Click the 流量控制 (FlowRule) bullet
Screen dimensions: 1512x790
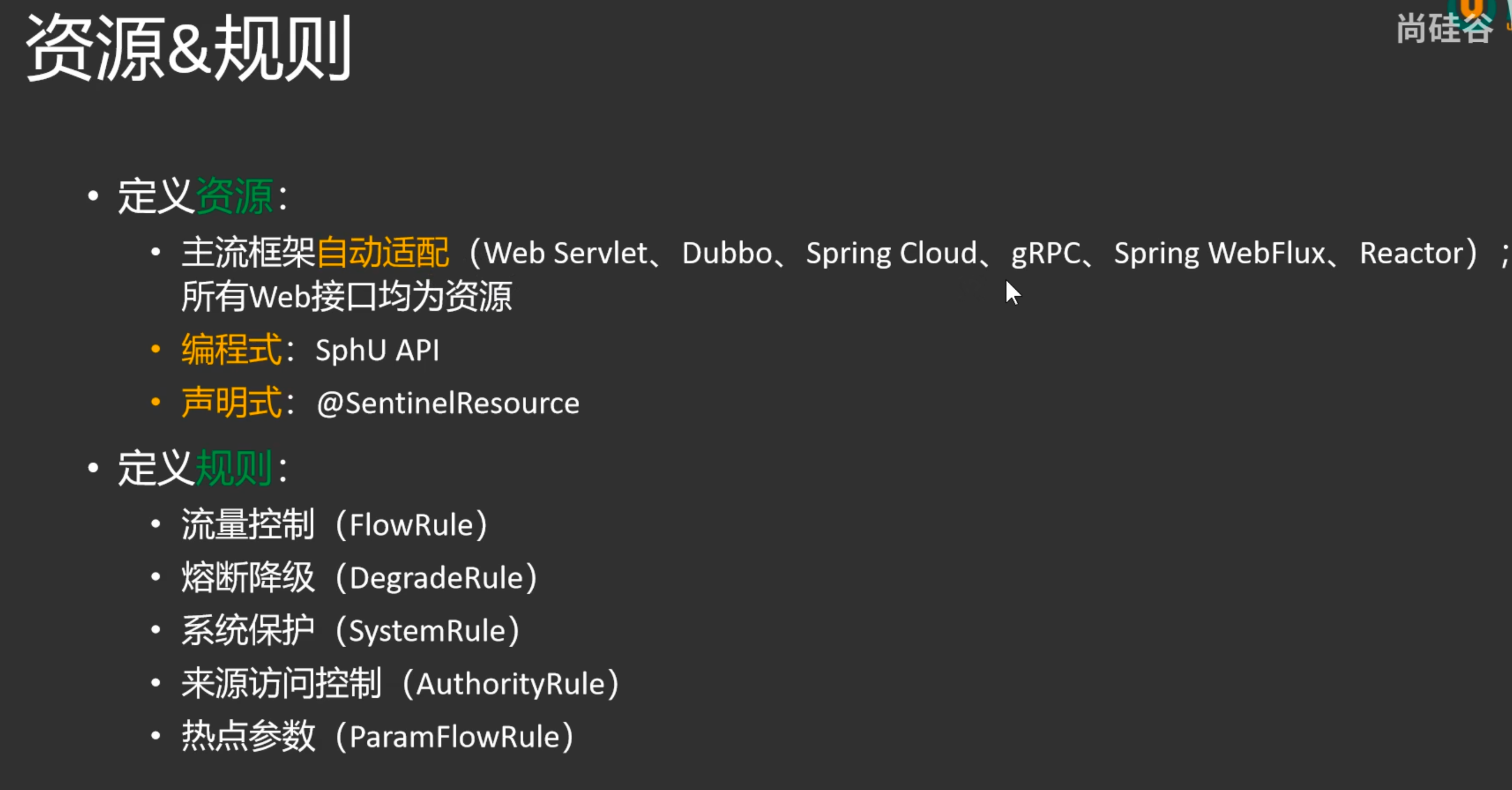[335, 524]
